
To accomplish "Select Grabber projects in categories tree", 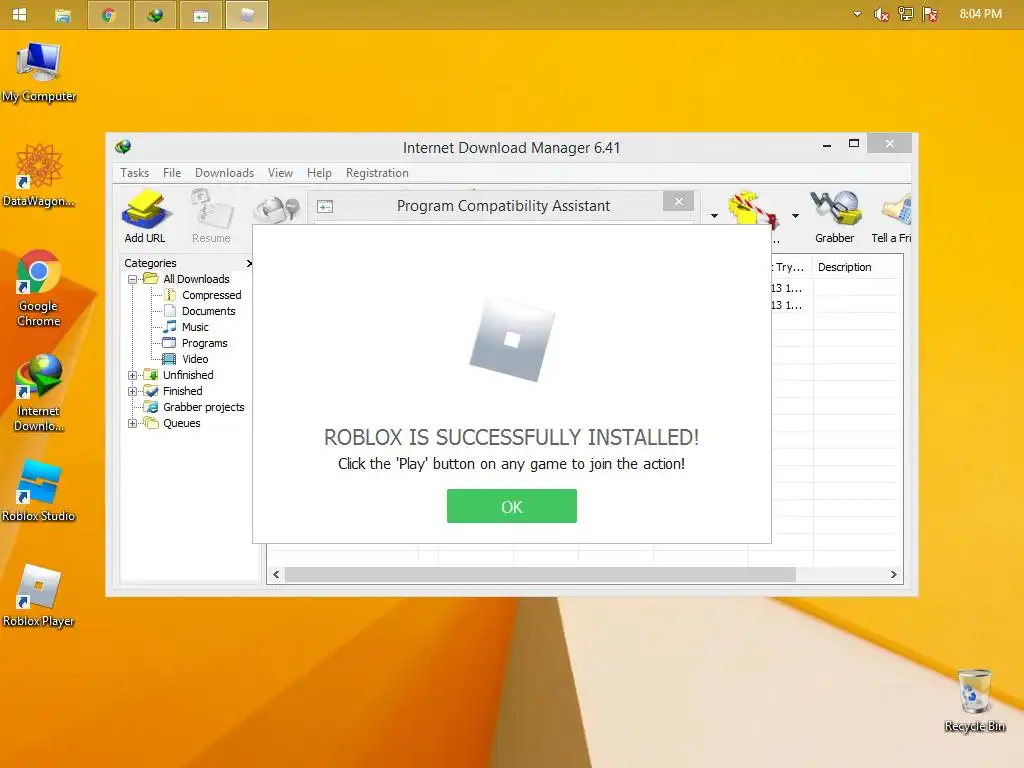I will tap(203, 408).
